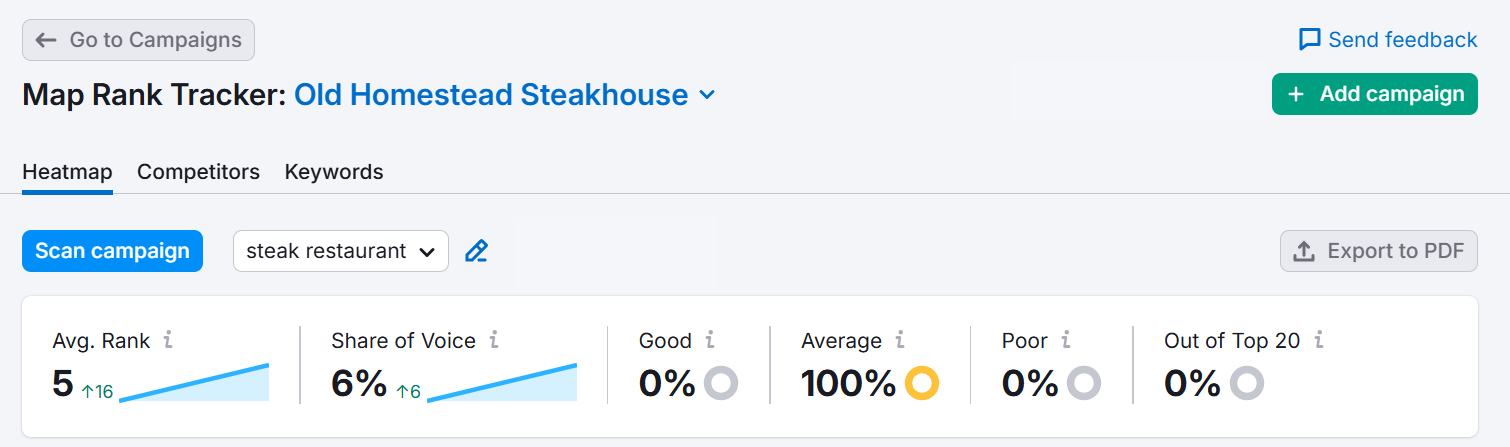Click the Avg. Rank info icon
1510x447 pixels.
pyautogui.click(x=168, y=341)
